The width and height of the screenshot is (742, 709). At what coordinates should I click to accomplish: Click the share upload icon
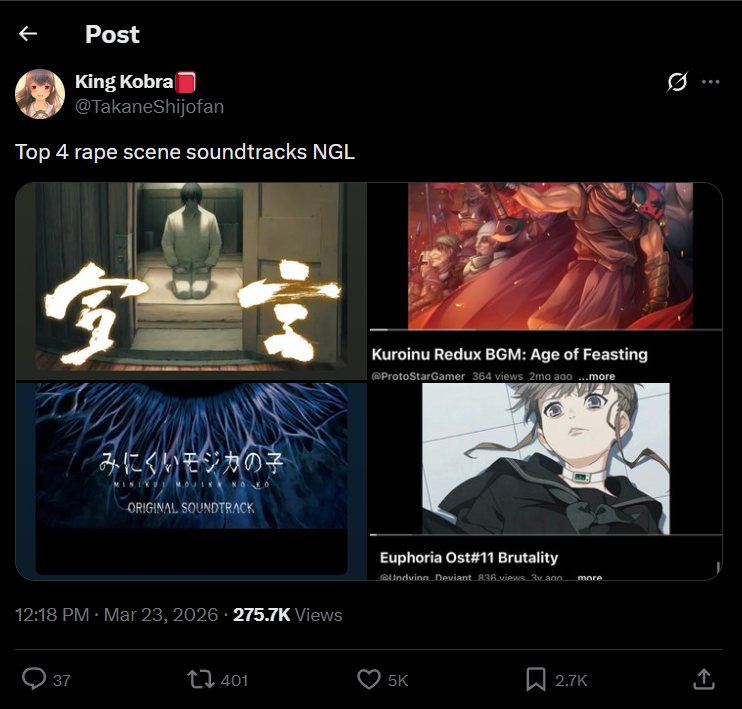704,679
